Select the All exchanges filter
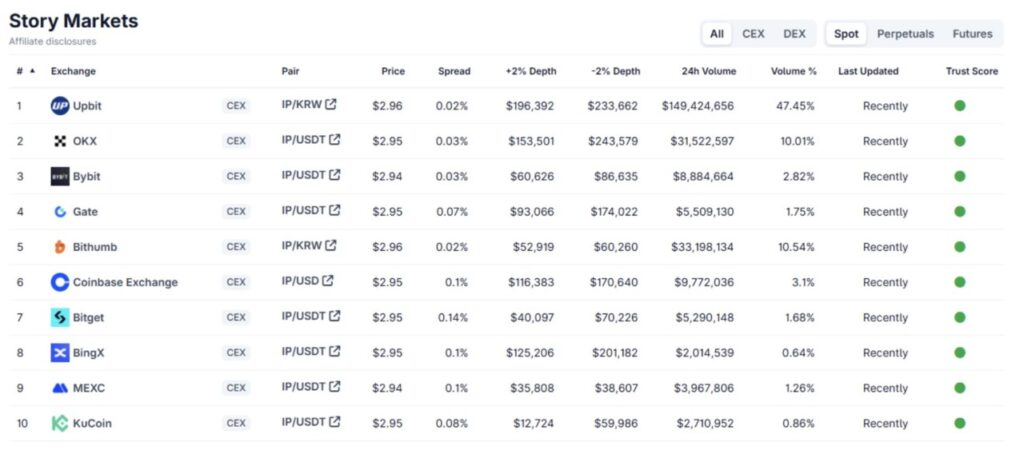The width and height of the screenshot is (1024, 462). pyautogui.click(x=717, y=34)
